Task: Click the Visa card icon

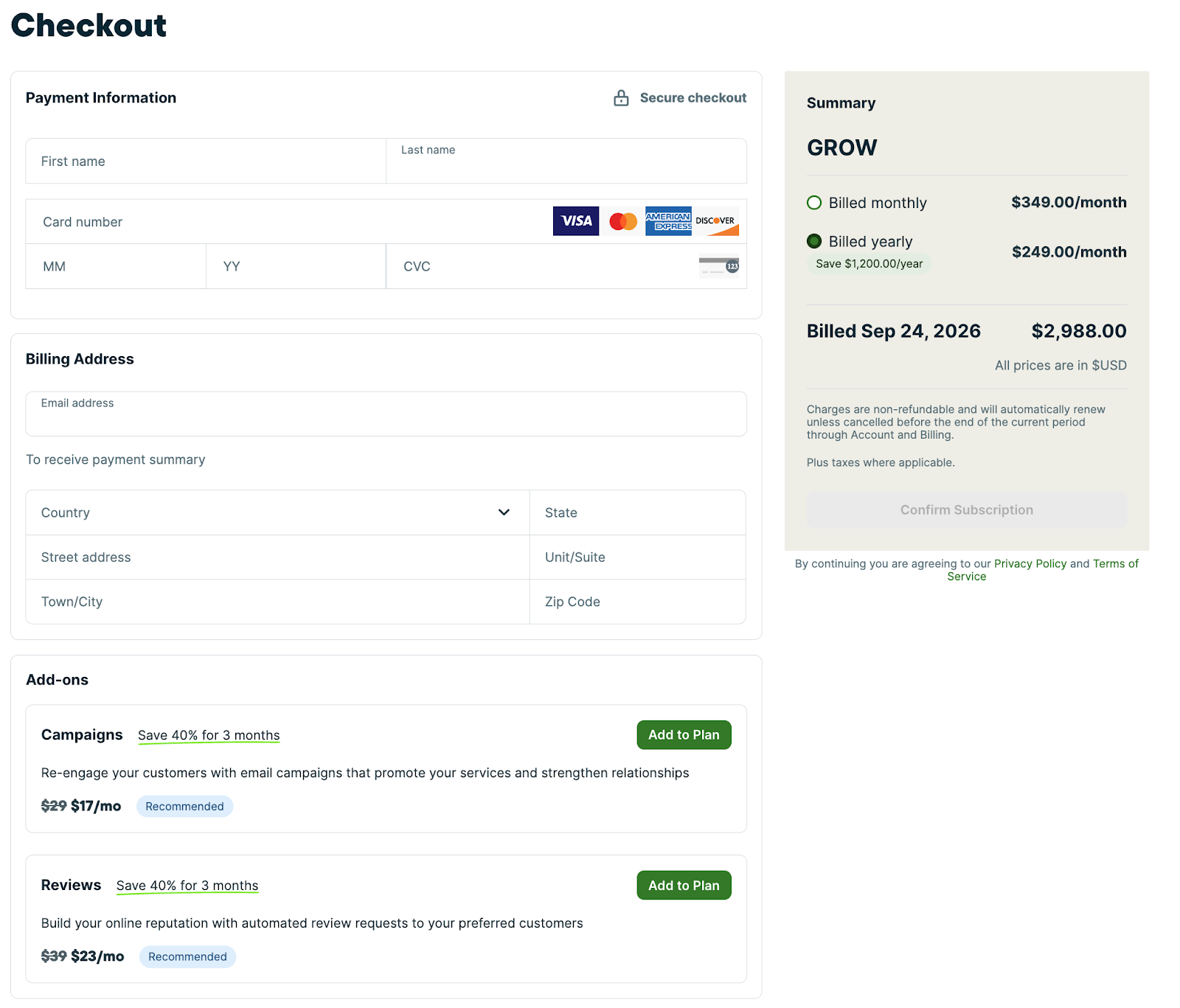Action: click(575, 221)
